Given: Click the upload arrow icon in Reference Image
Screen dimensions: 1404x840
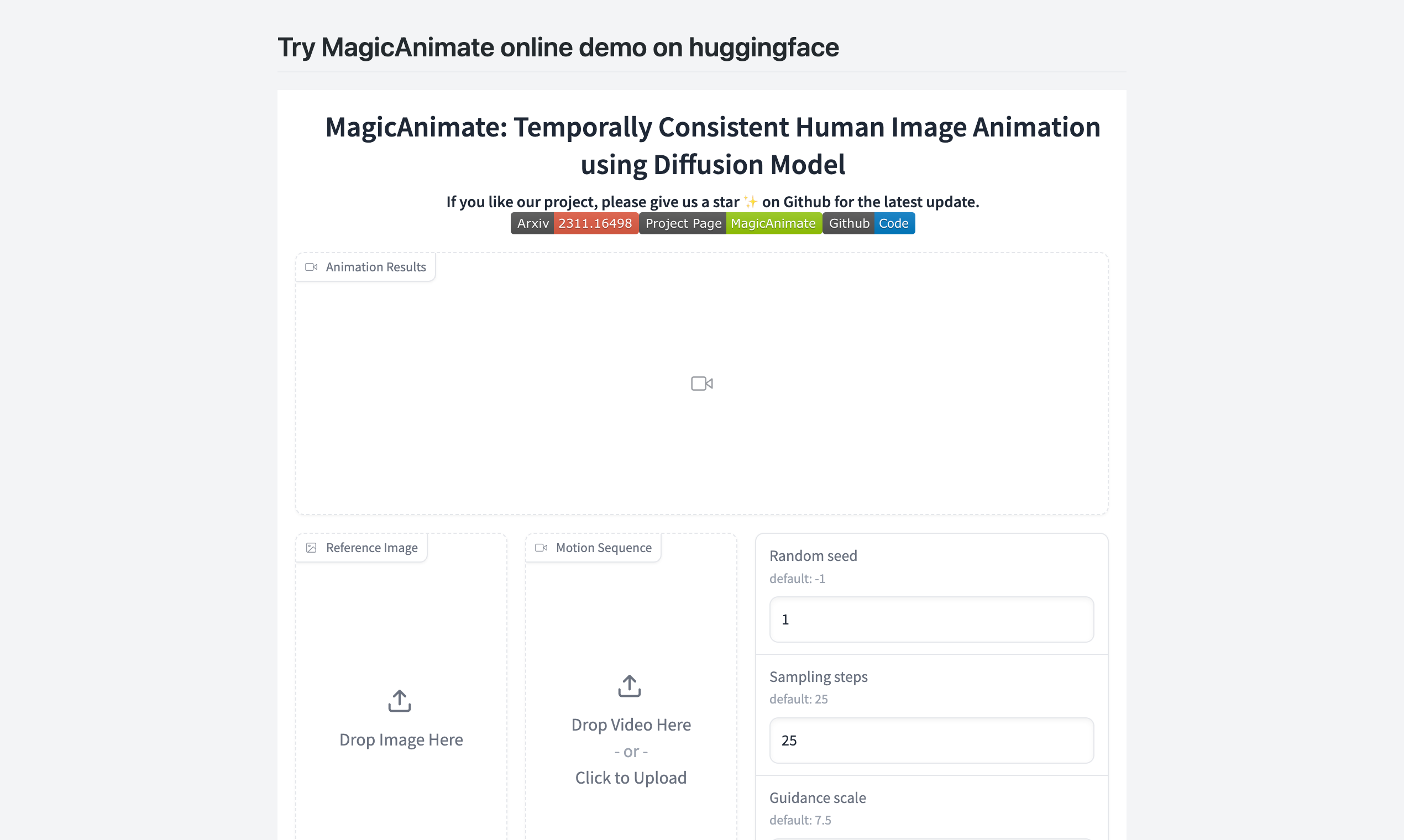Looking at the screenshot, I should 400,701.
